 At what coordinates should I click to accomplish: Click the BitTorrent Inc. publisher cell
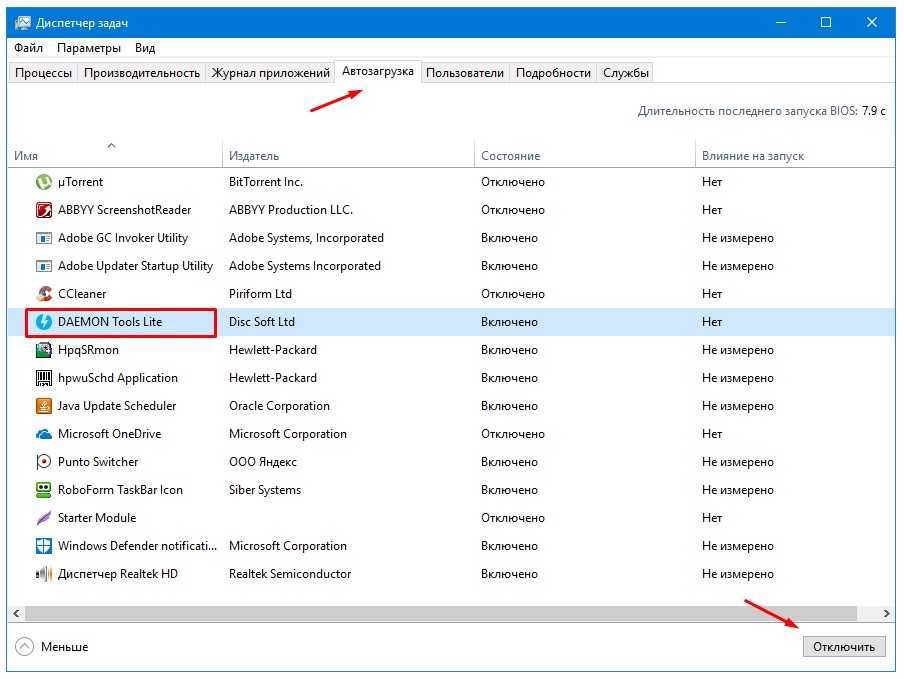pyautogui.click(x=266, y=182)
